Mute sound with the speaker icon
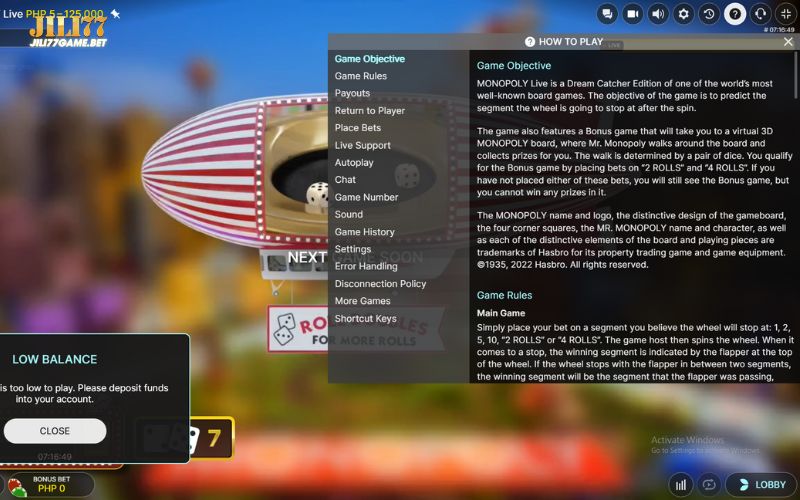Image resolution: width=800 pixels, height=500 pixels. pyautogui.click(x=658, y=14)
